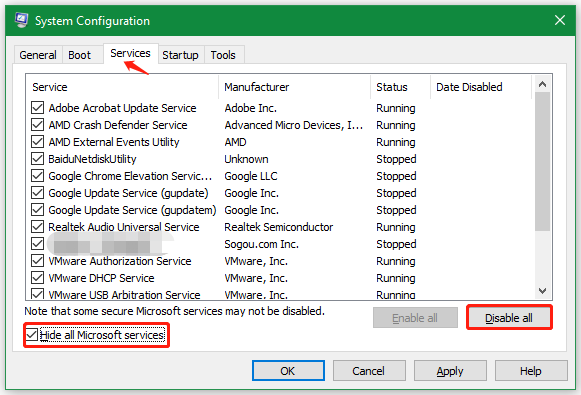Uncheck the BaiduNetdiskUtility service
Viewport: 581px width, 395px height.
click(x=37, y=159)
